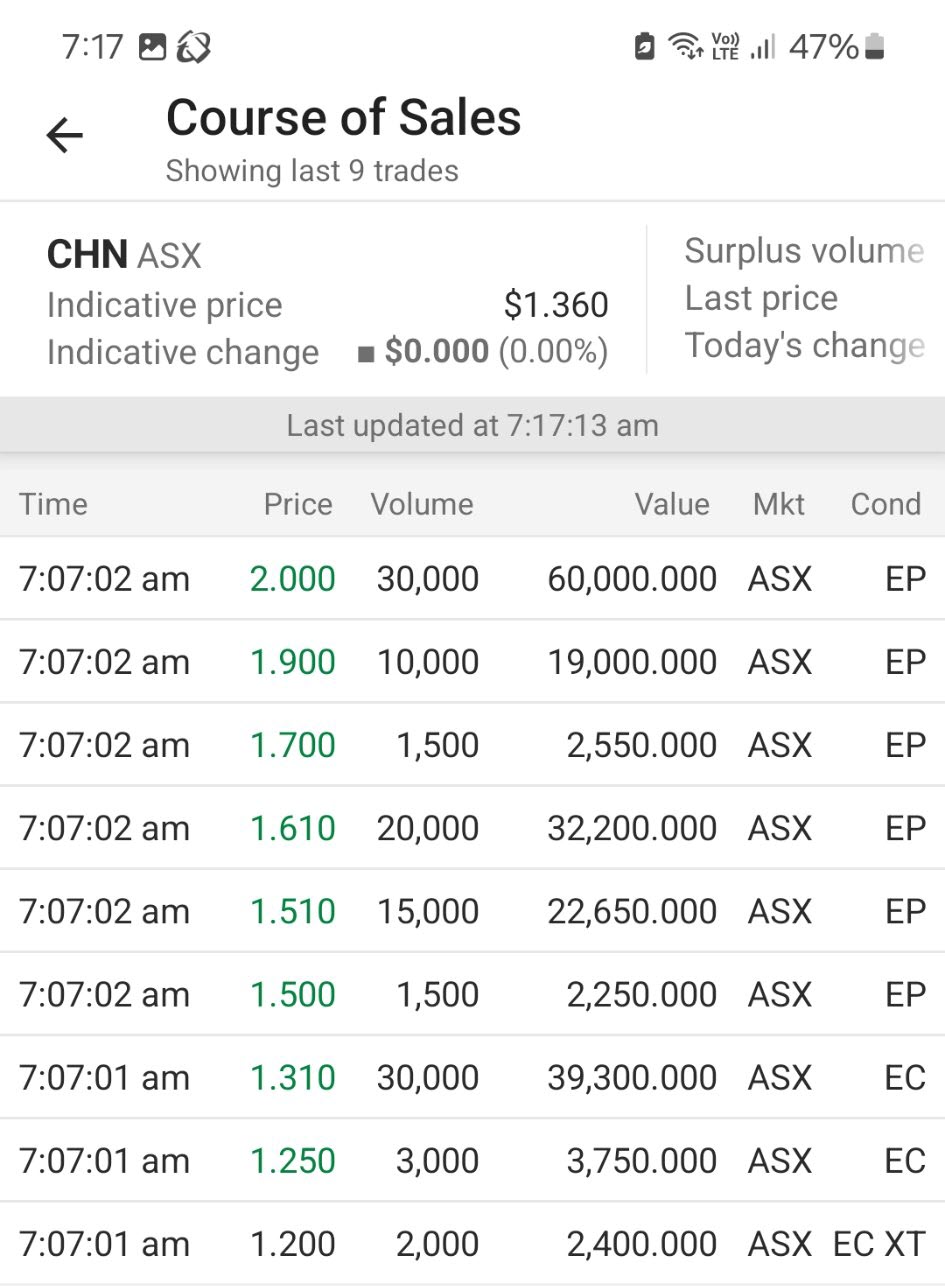The image size is (945, 1286).
Task: Tap the CHN ASX stock code
Action: tap(124, 255)
